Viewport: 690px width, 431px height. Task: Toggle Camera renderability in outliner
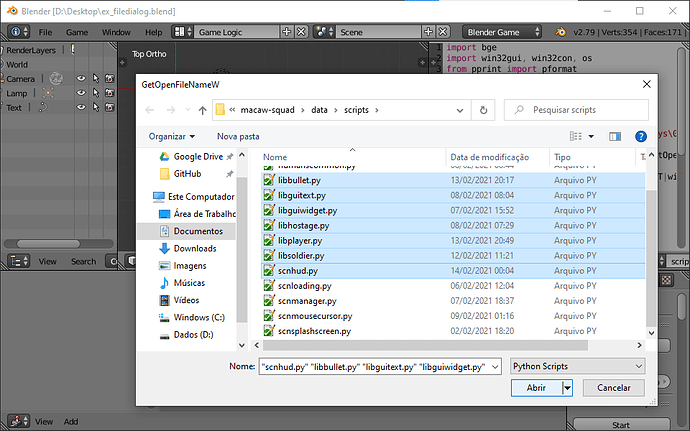[110, 78]
